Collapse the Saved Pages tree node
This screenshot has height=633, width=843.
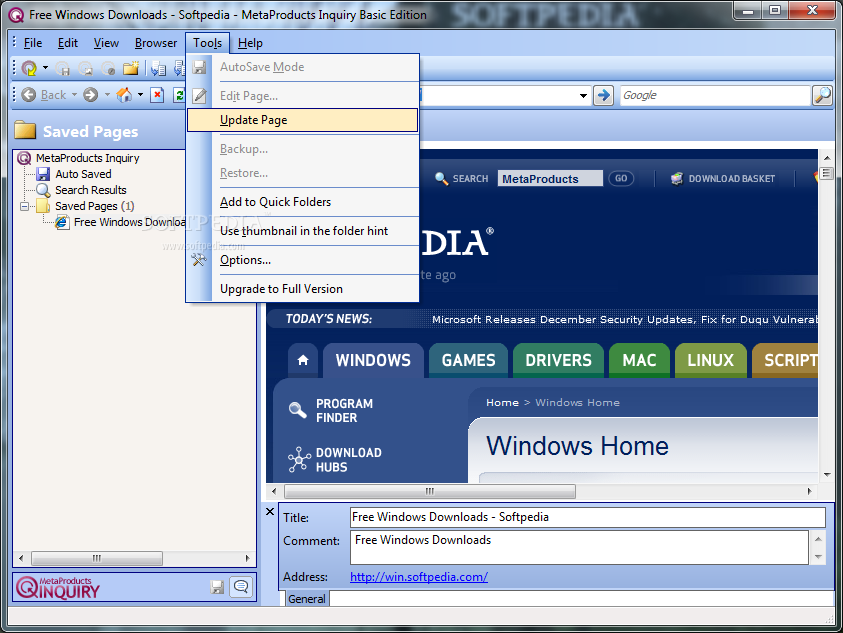pos(24,207)
